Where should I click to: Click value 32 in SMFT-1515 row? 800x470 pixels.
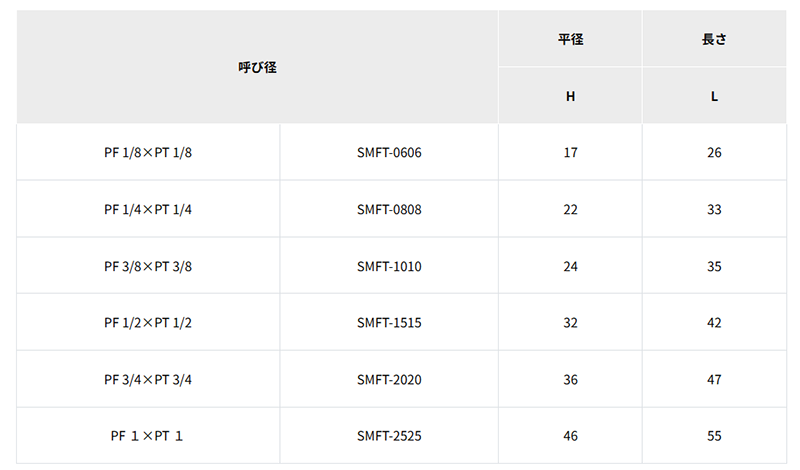point(570,323)
